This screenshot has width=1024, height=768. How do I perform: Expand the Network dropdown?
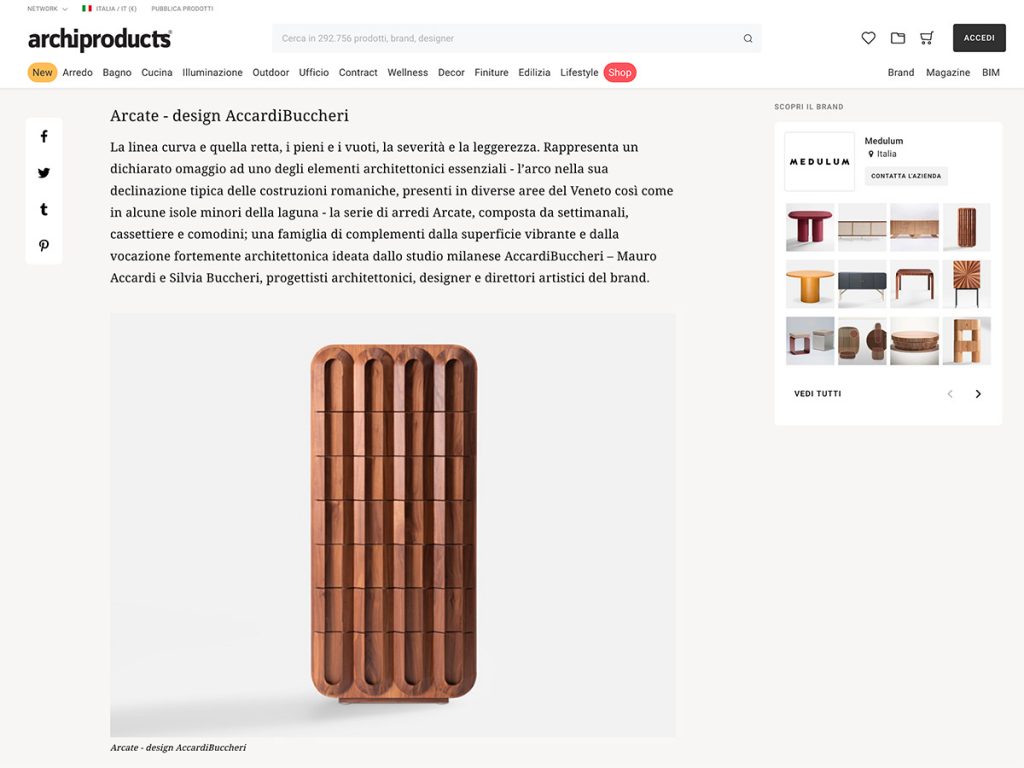47,8
